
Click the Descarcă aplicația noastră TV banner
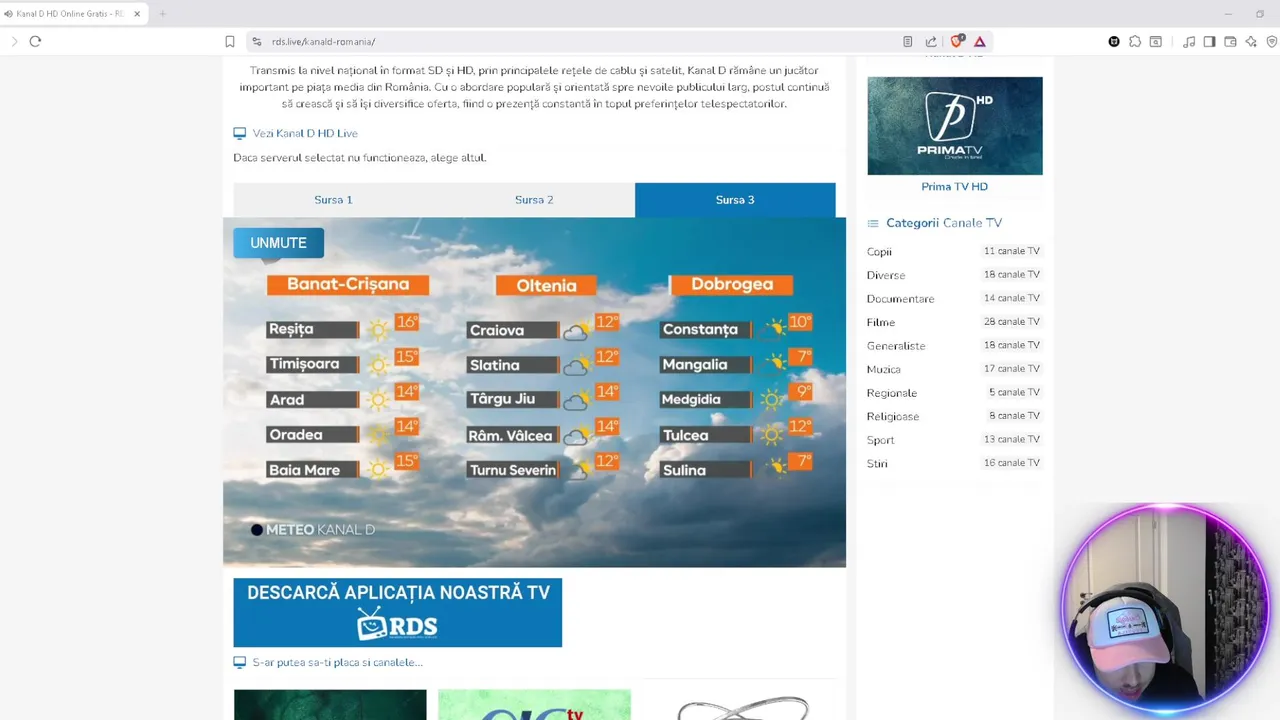tap(398, 612)
